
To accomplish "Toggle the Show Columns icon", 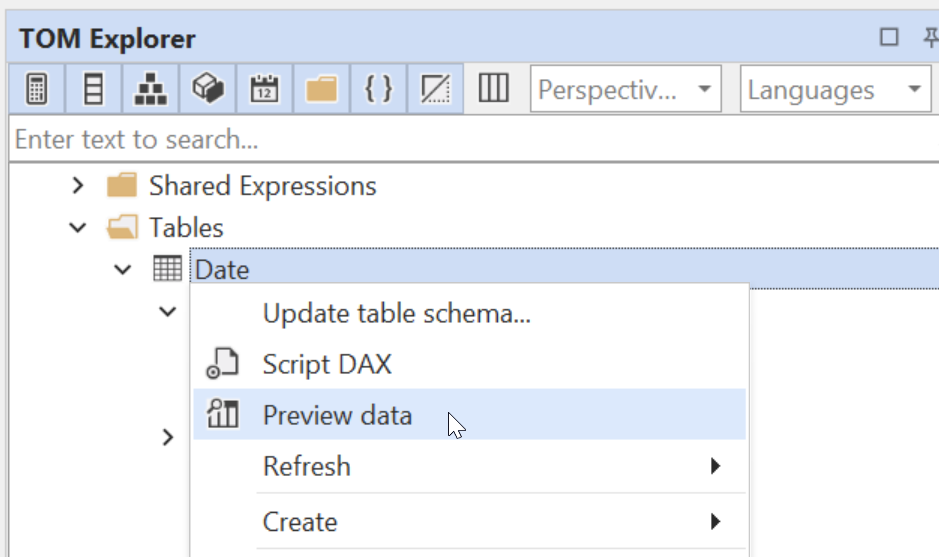I will (x=94, y=90).
